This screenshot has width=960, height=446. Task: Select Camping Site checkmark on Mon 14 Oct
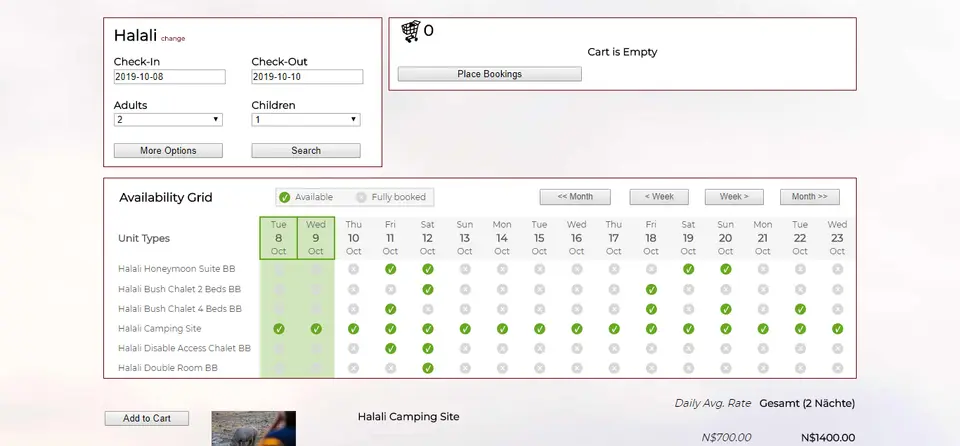(502, 329)
